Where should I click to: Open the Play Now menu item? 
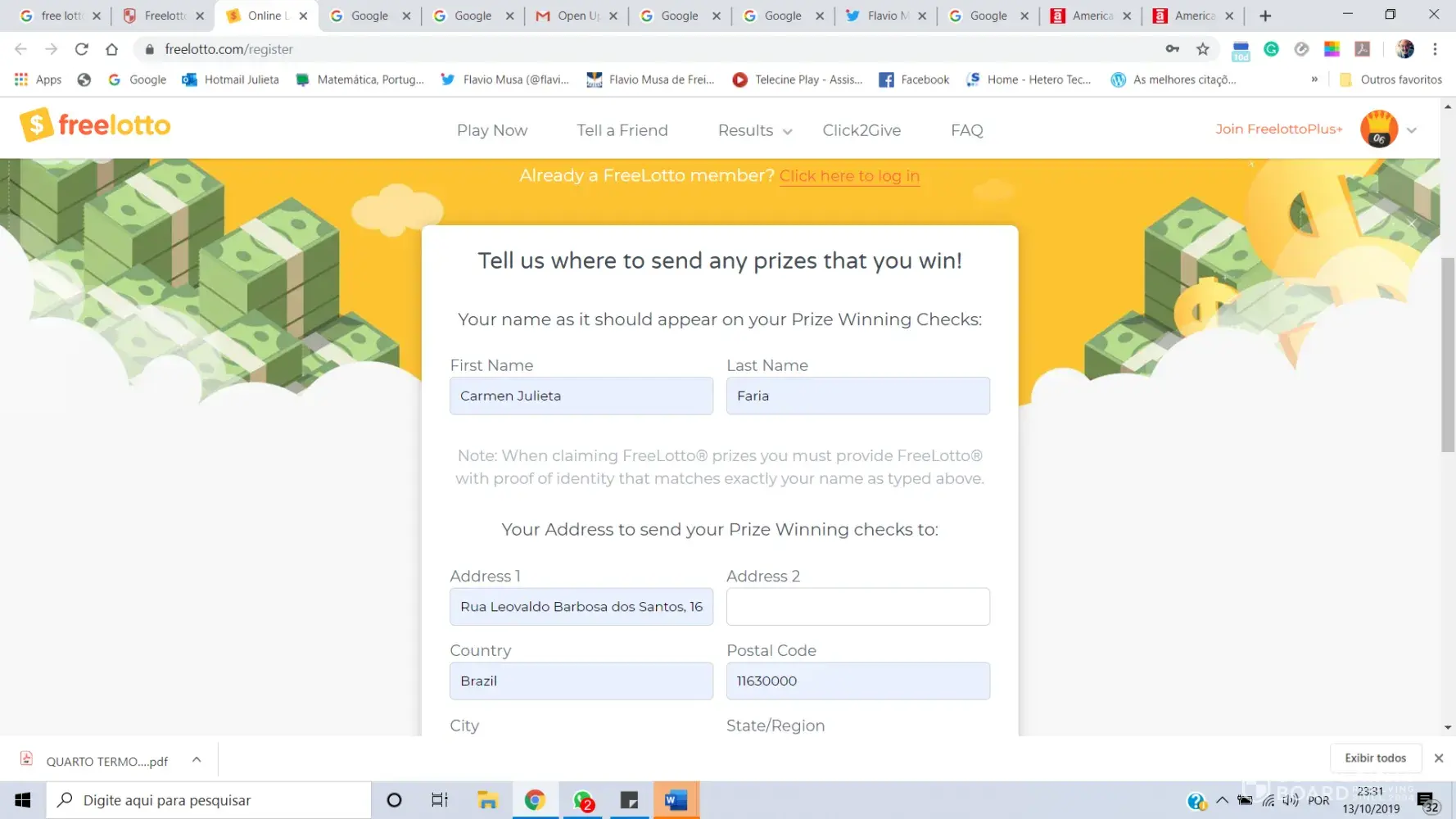492,130
